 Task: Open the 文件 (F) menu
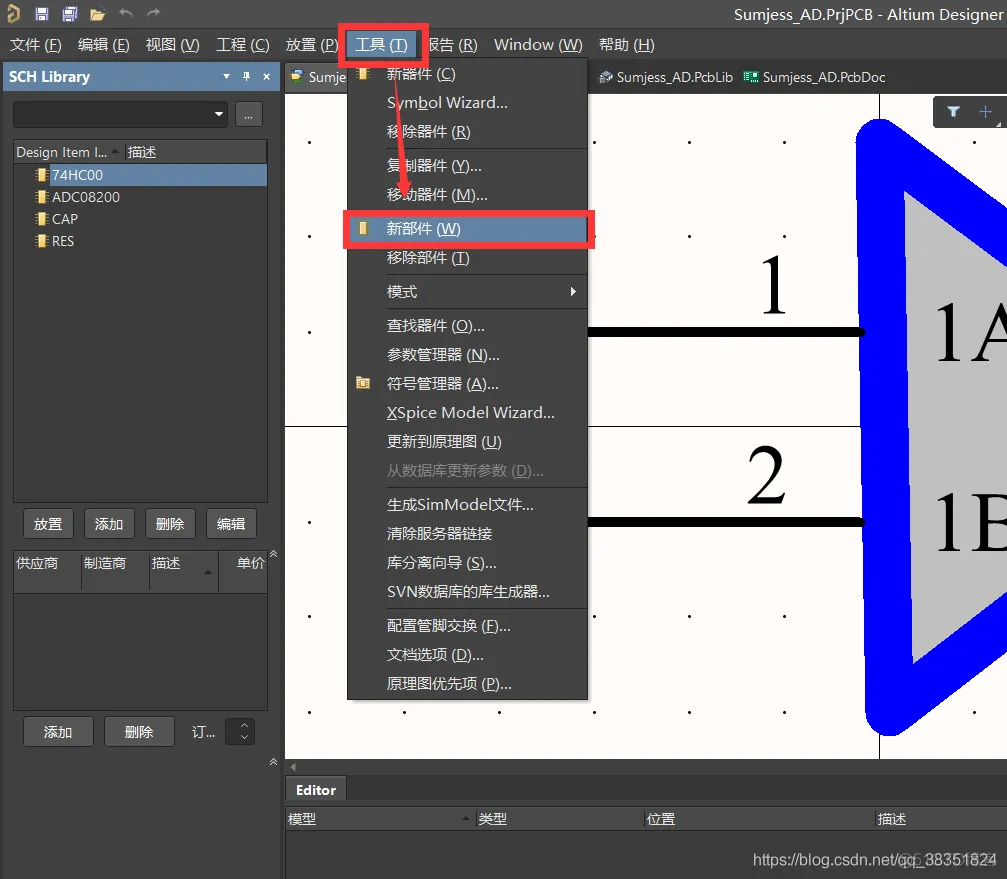point(36,45)
